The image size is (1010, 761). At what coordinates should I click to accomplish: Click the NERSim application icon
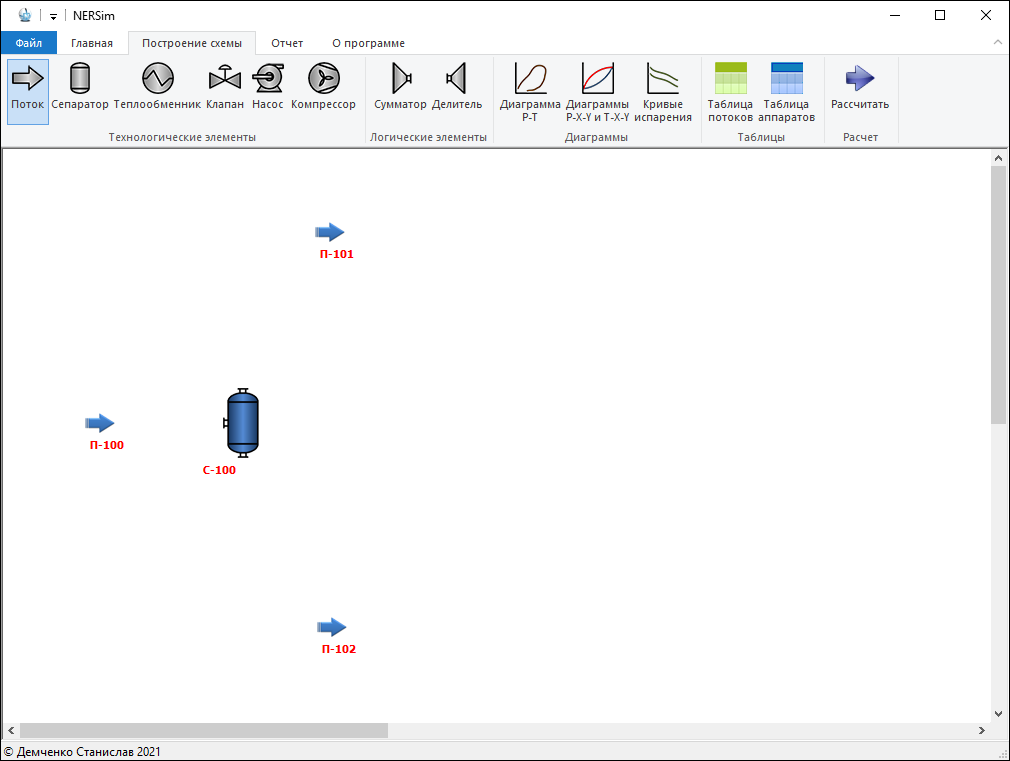point(24,15)
